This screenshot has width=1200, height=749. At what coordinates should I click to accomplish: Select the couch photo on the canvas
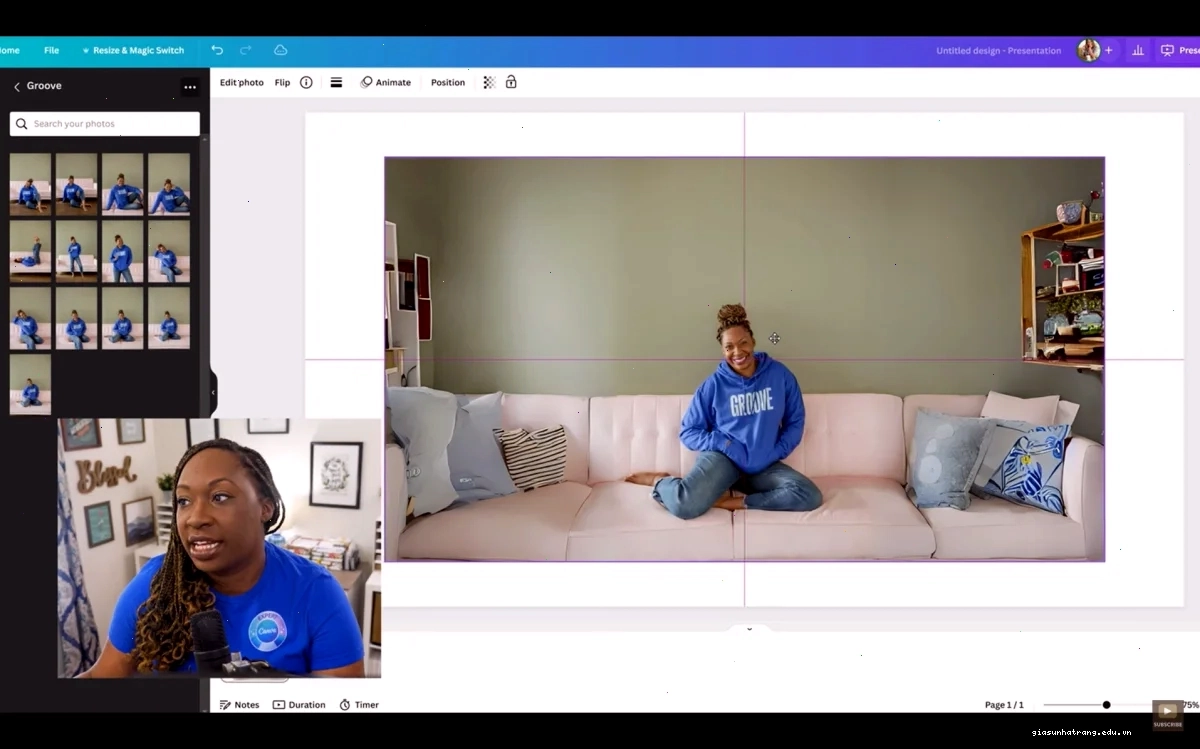coord(744,359)
